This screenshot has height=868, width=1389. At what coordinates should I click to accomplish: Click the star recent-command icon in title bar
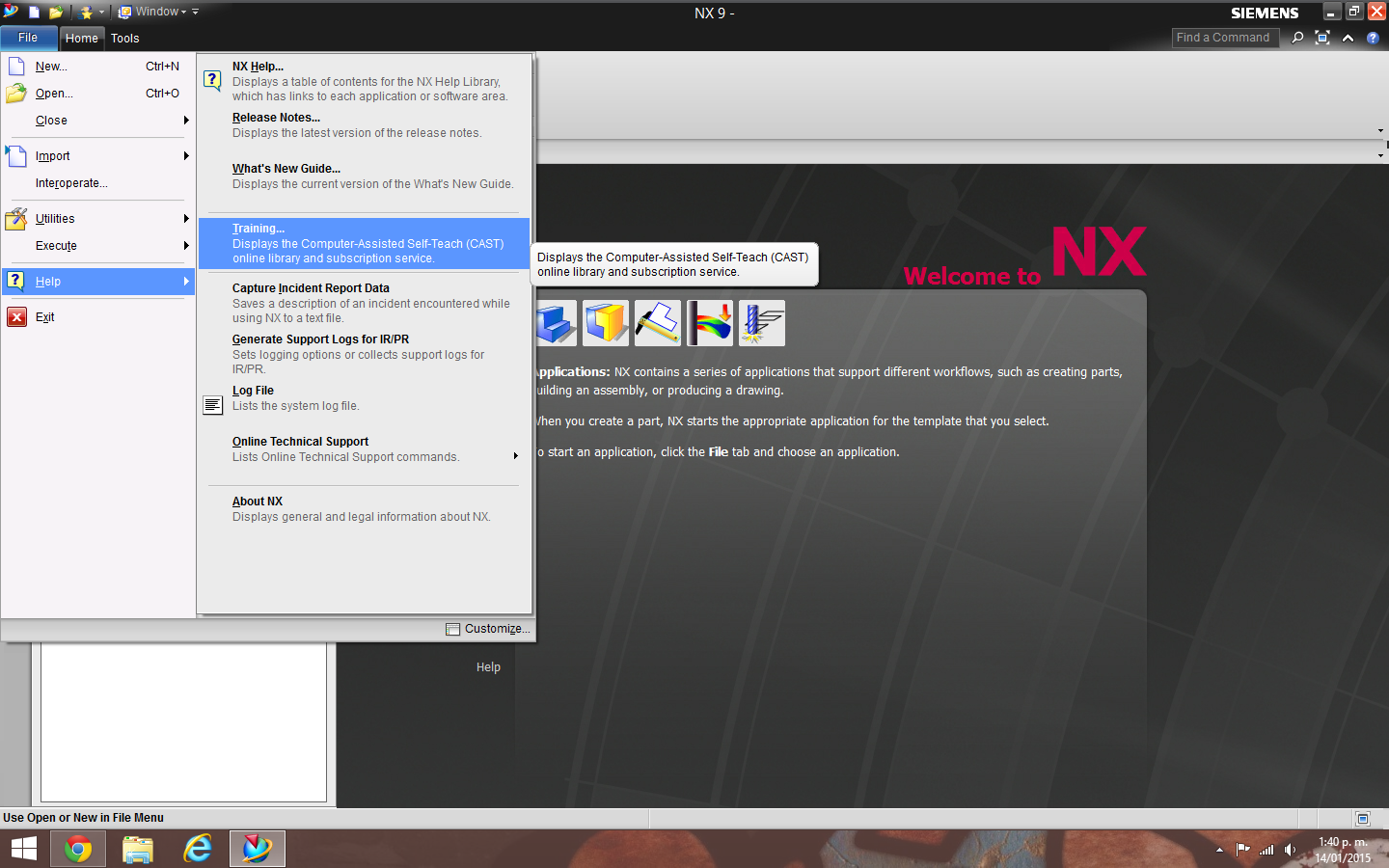(86, 13)
